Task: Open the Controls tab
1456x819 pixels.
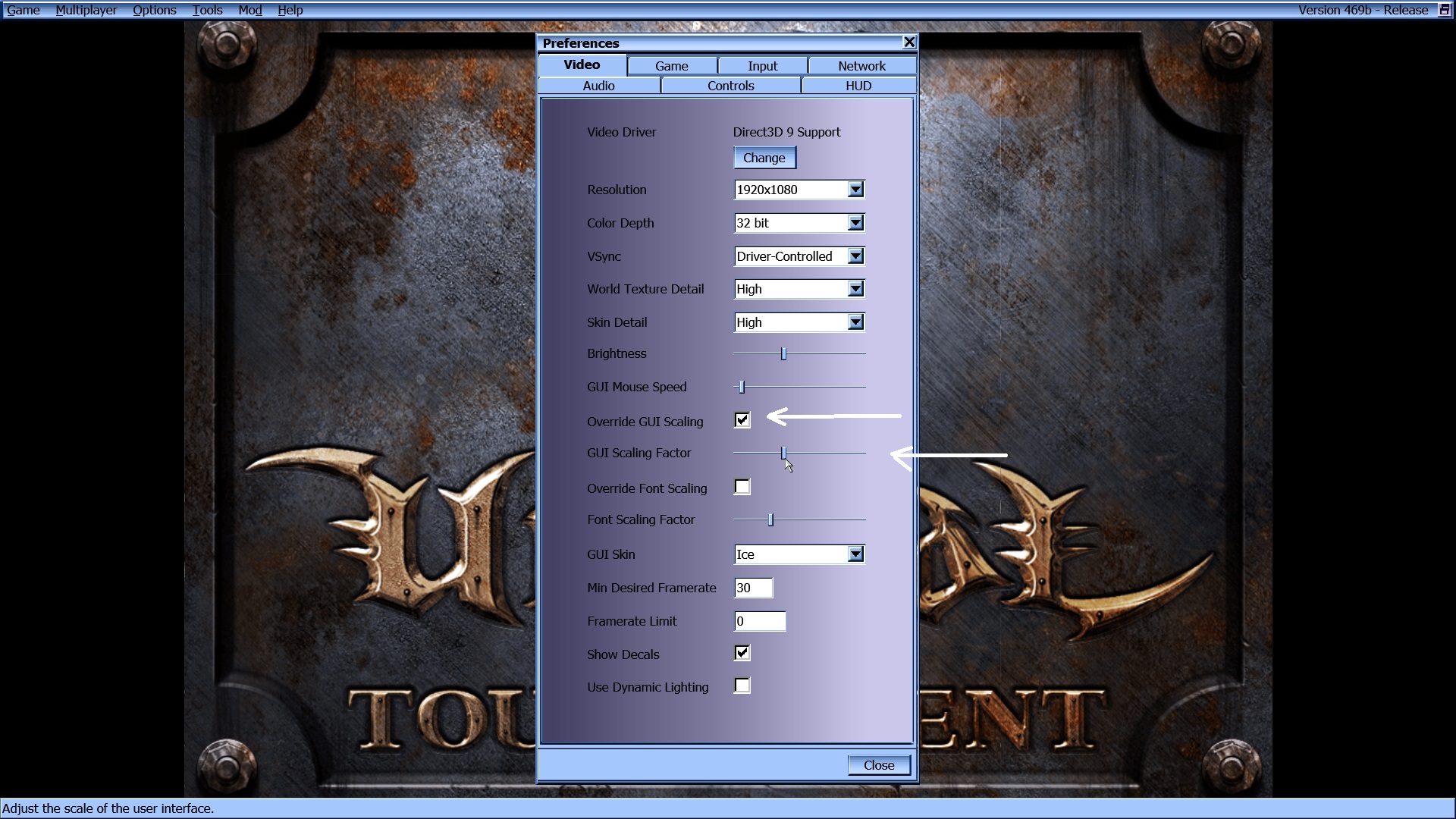Action: pos(730,85)
